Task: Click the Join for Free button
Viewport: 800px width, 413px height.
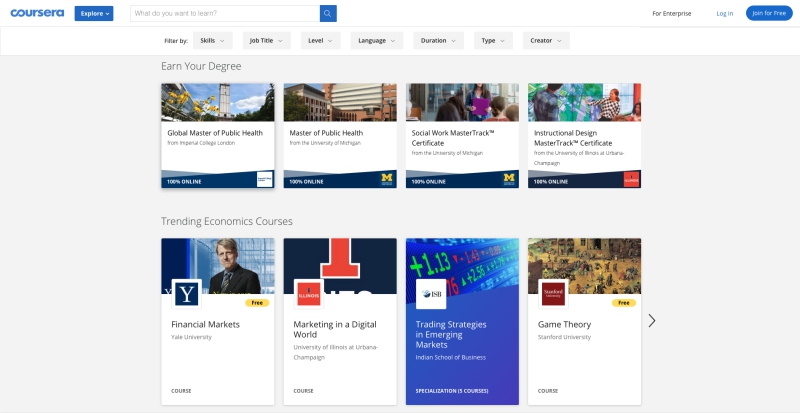Action: 769,13
